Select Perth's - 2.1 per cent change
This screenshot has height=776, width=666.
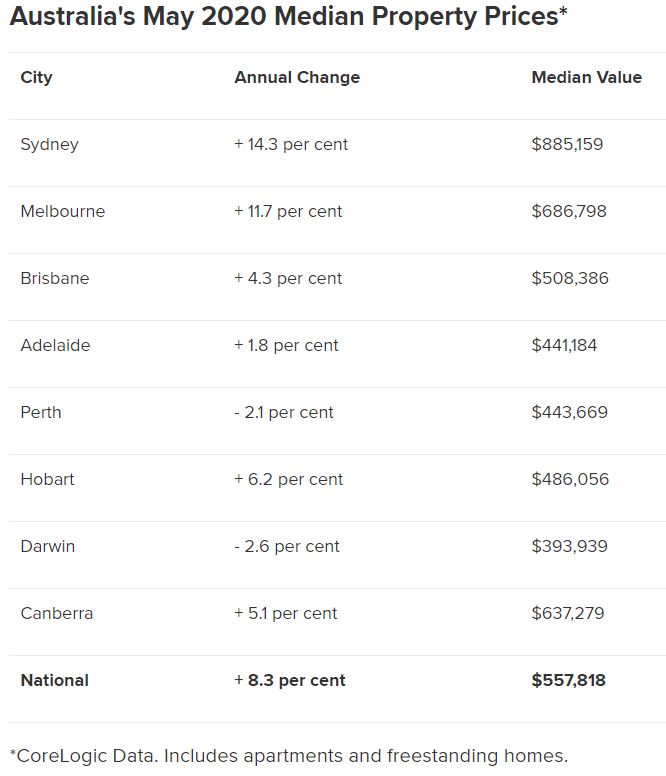tap(284, 413)
